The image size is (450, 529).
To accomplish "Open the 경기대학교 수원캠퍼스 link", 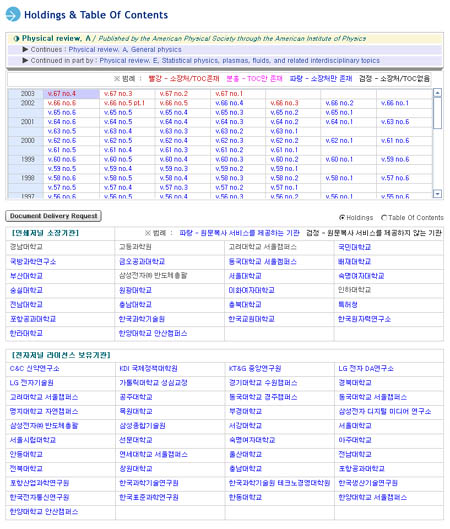I will pyautogui.click(x=263, y=383).
